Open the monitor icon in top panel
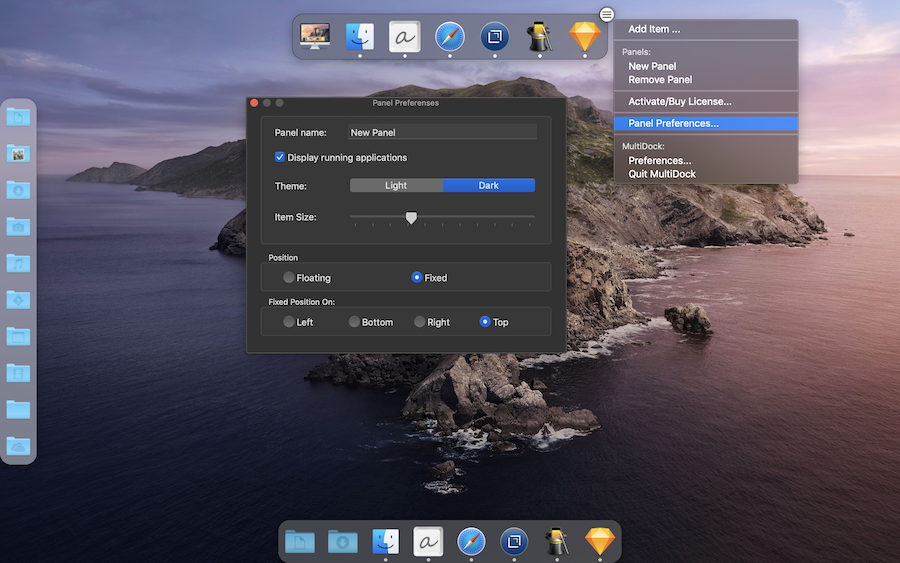 tap(315, 37)
